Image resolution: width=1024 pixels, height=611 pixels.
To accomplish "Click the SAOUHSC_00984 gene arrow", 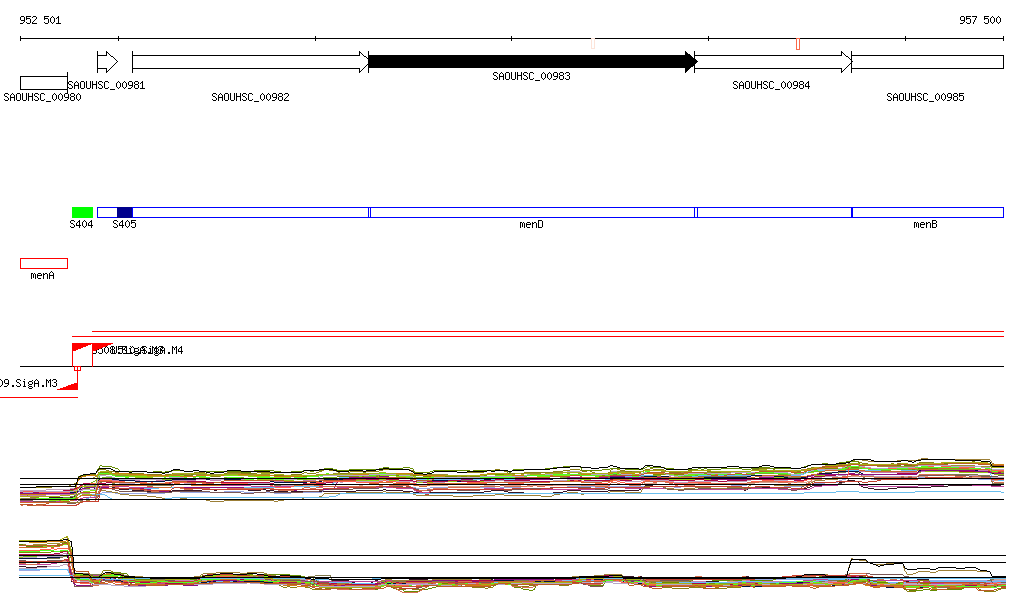I will click(x=773, y=62).
